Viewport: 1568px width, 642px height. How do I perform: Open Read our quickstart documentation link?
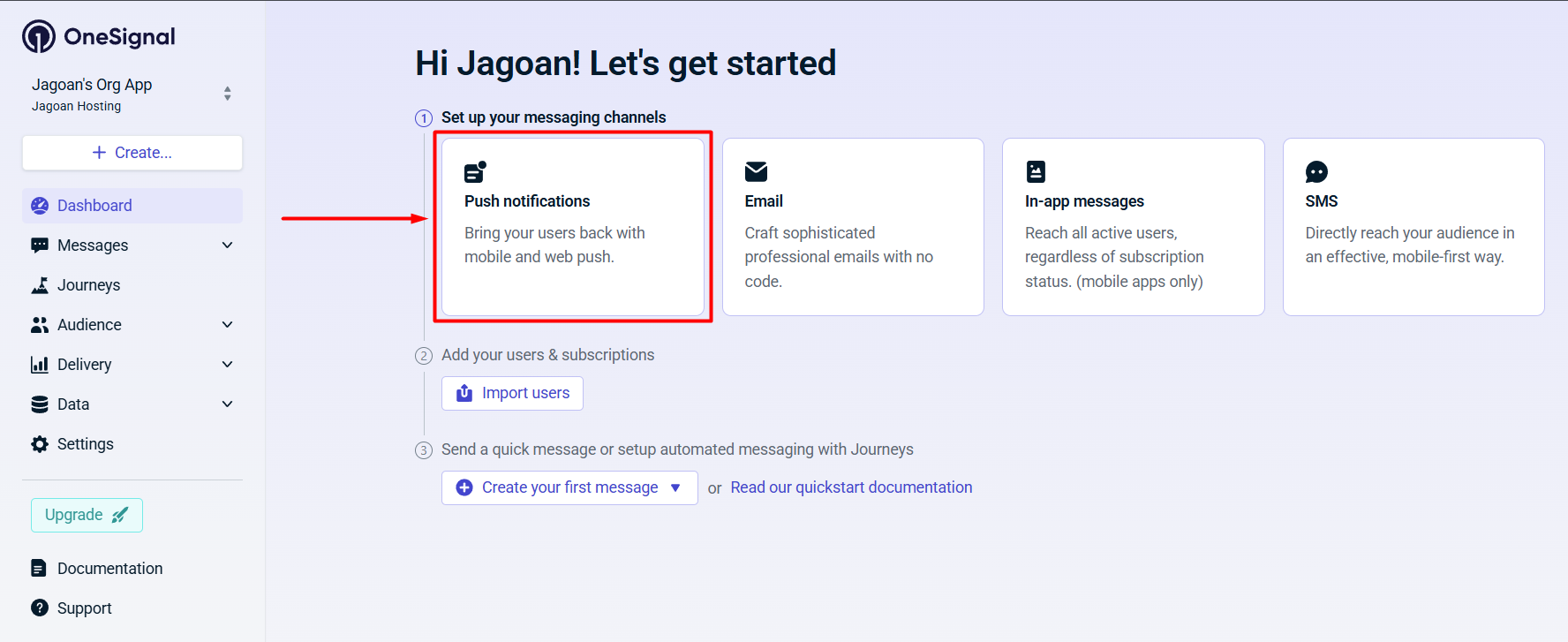pyautogui.click(x=851, y=487)
